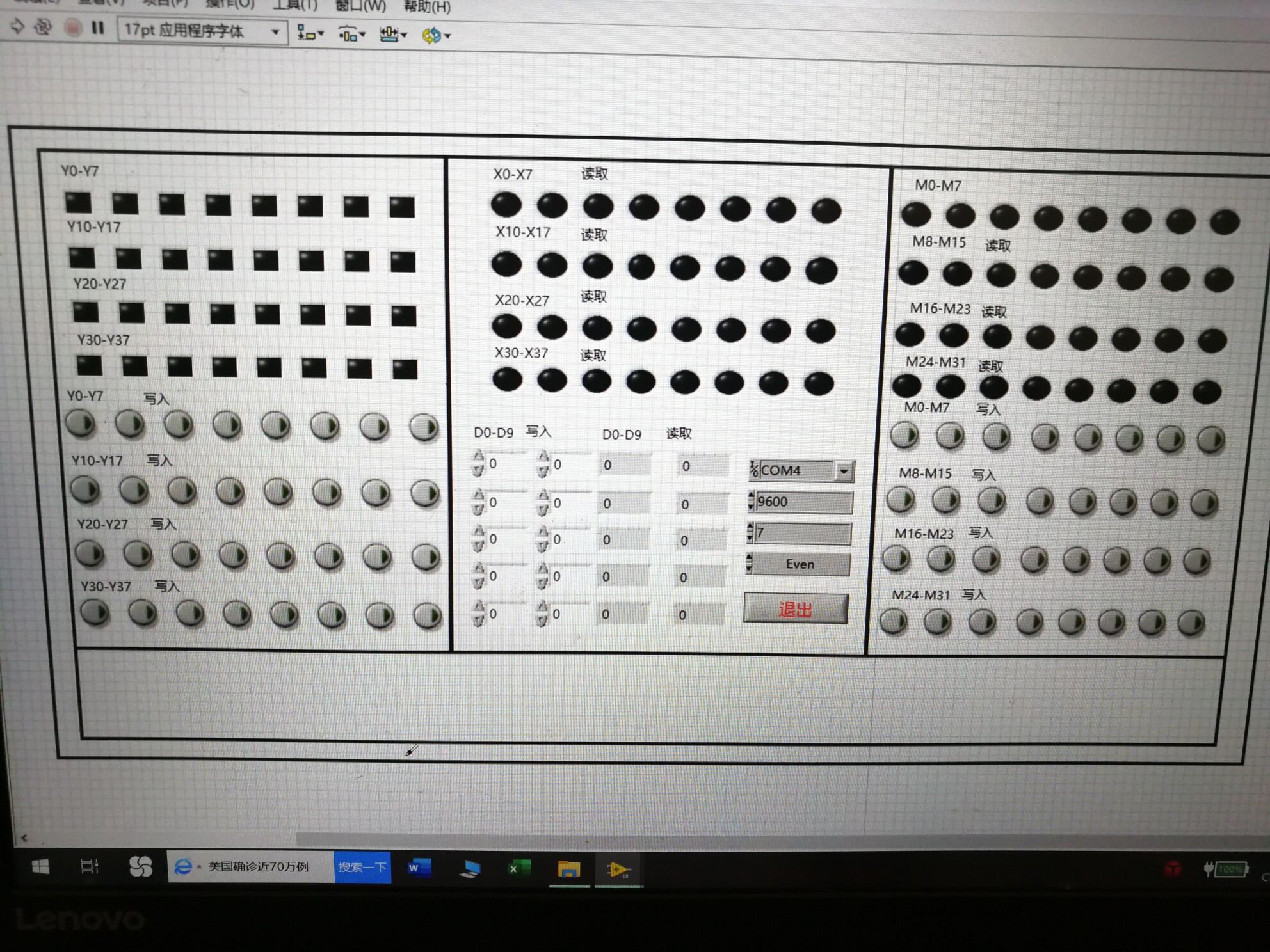This screenshot has width=1270, height=952.
Task: Toggle the first M0-M7 write switch
Action: coord(904,435)
